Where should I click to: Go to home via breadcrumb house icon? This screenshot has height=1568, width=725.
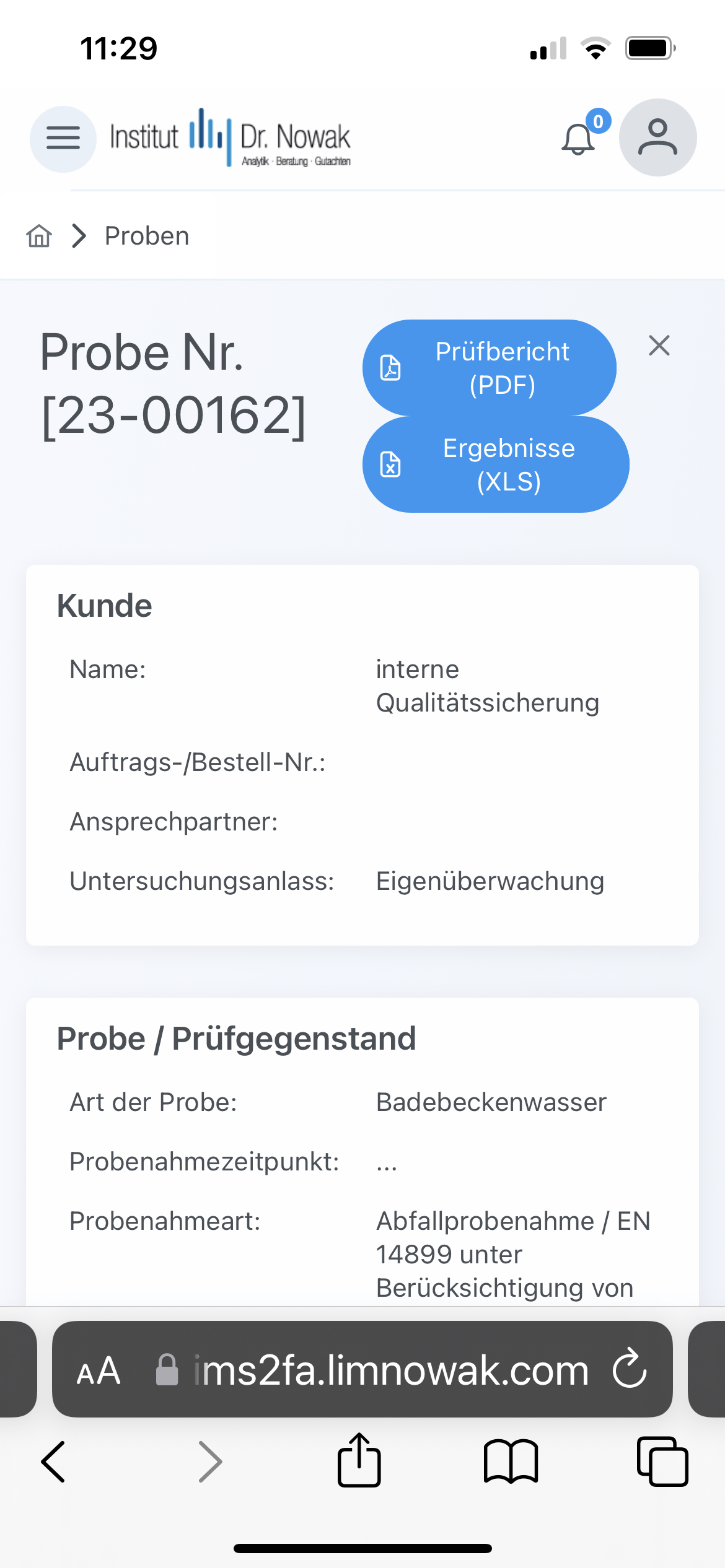pyautogui.click(x=39, y=236)
